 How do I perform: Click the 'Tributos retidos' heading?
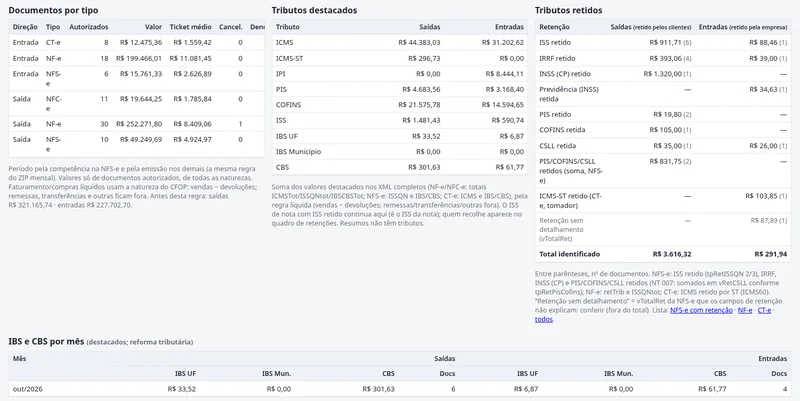tap(568, 10)
